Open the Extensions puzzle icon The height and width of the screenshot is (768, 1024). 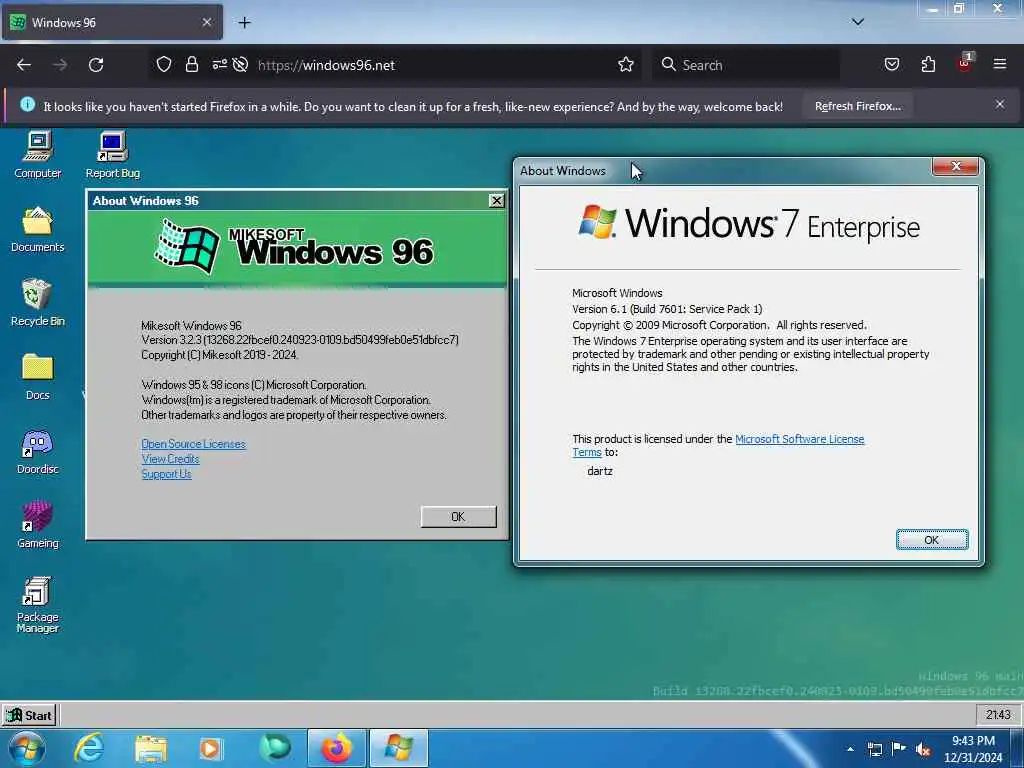coord(928,65)
